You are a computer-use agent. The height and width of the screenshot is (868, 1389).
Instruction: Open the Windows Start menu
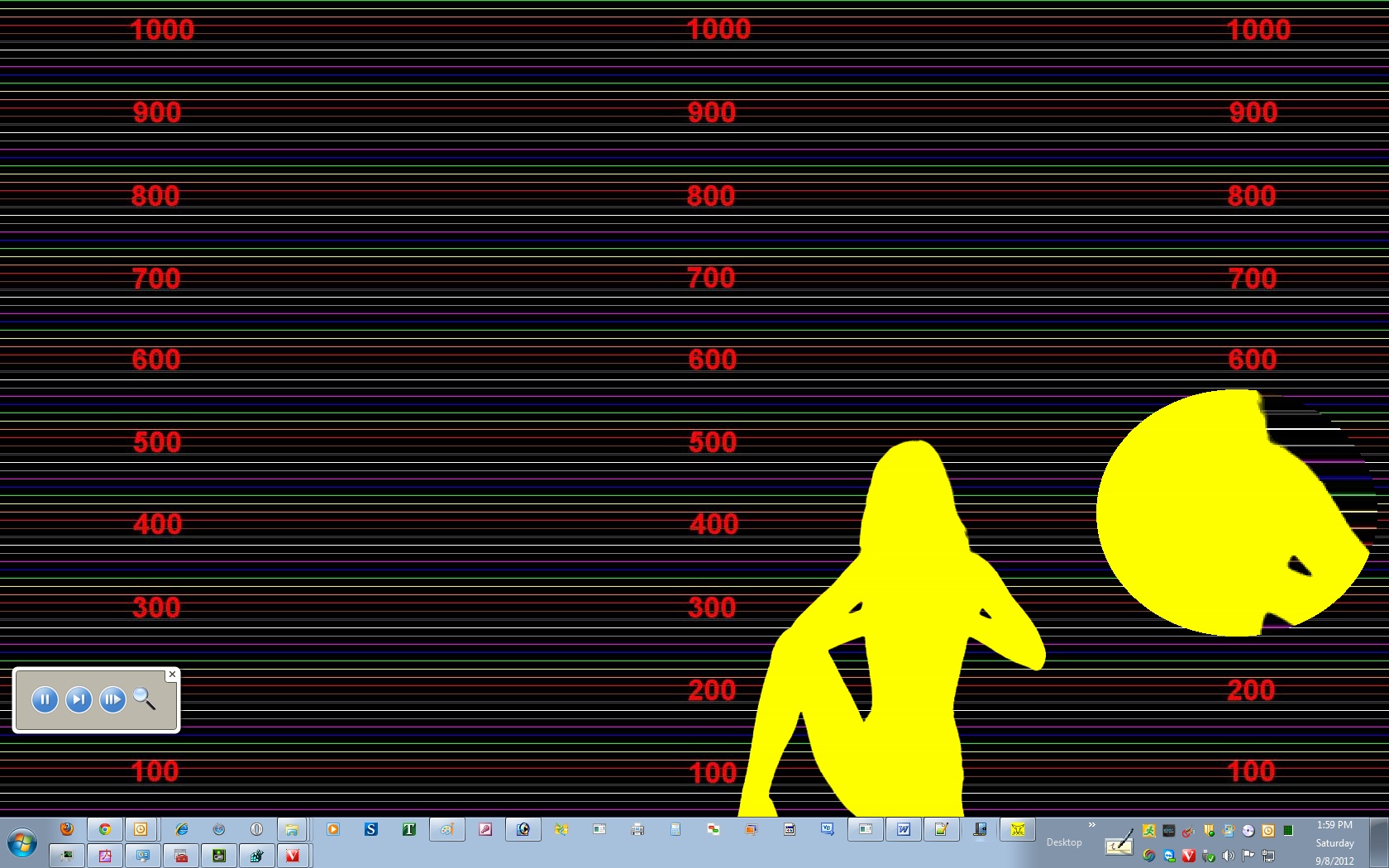coord(22,843)
